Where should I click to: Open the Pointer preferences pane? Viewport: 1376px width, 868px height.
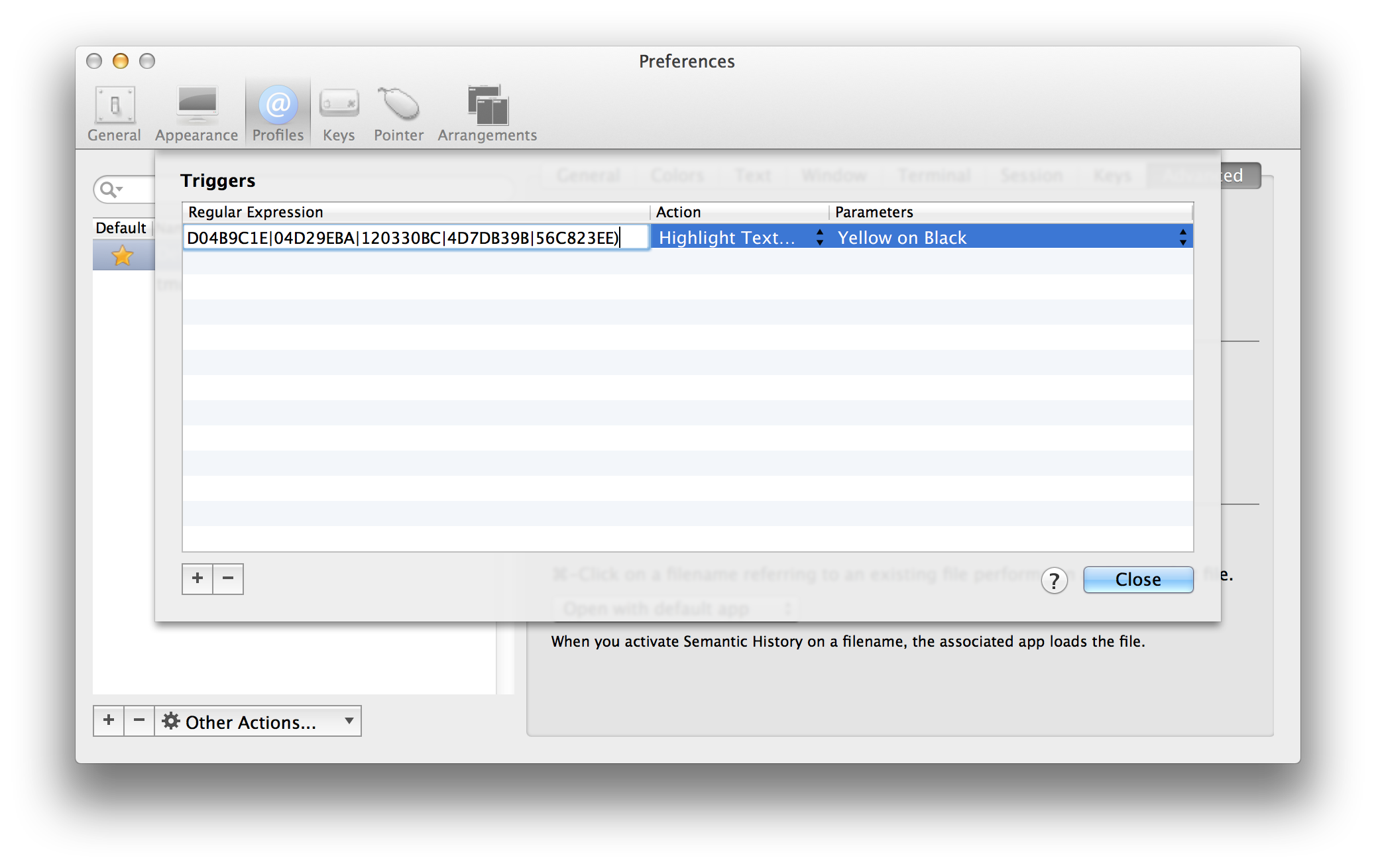pyautogui.click(x=398, y=113)
